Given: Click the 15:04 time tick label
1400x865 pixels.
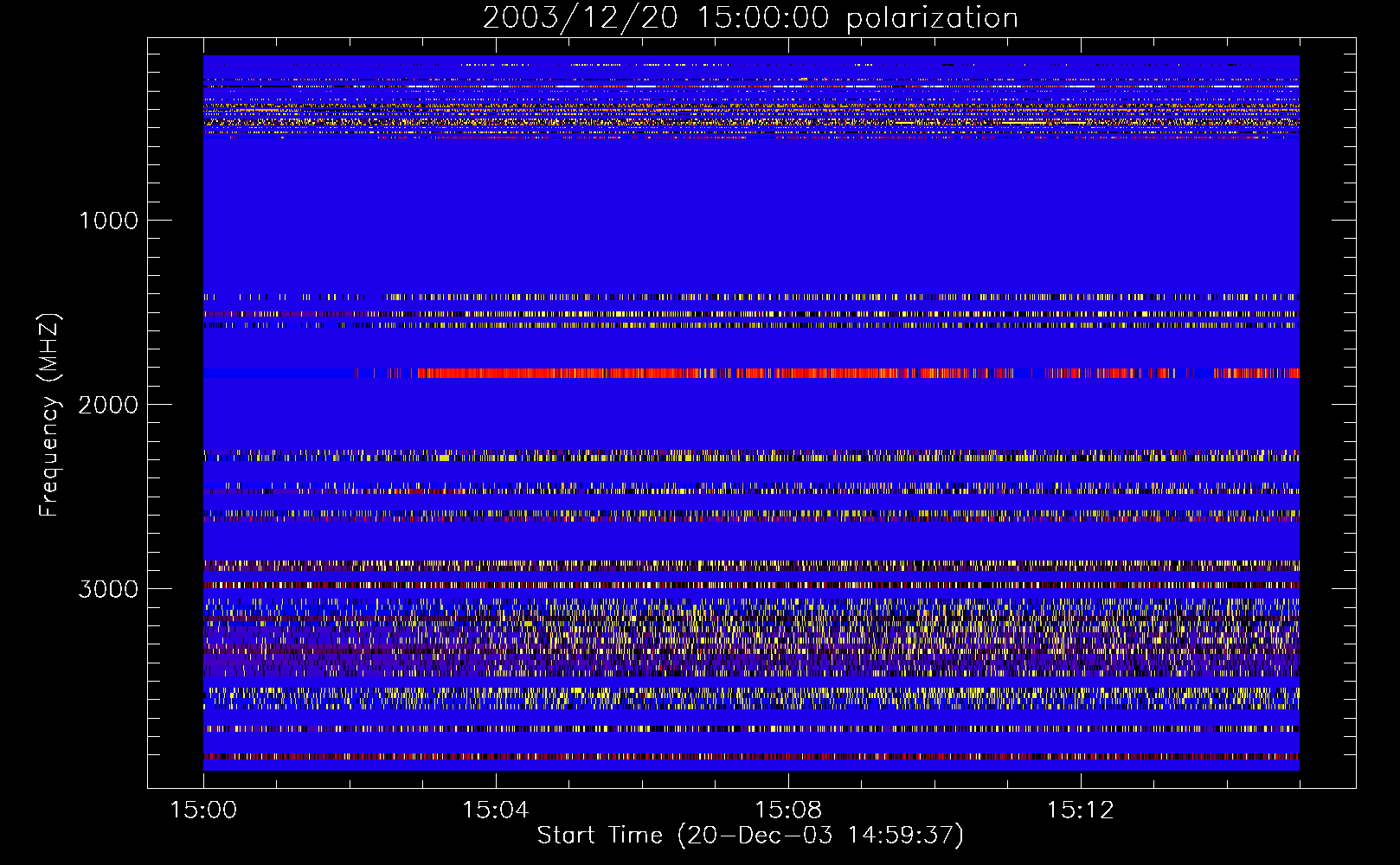Looking at the screenshot, I should pos(496,811).
